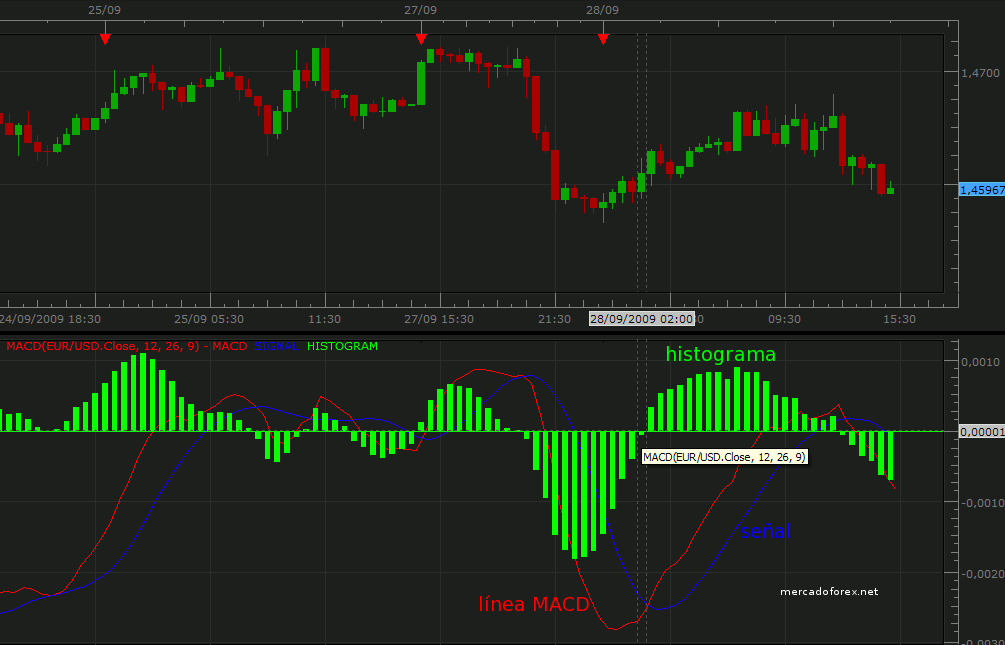
Task: Select the red triangle marker under 27/09
Action: (x=421, y=39)
